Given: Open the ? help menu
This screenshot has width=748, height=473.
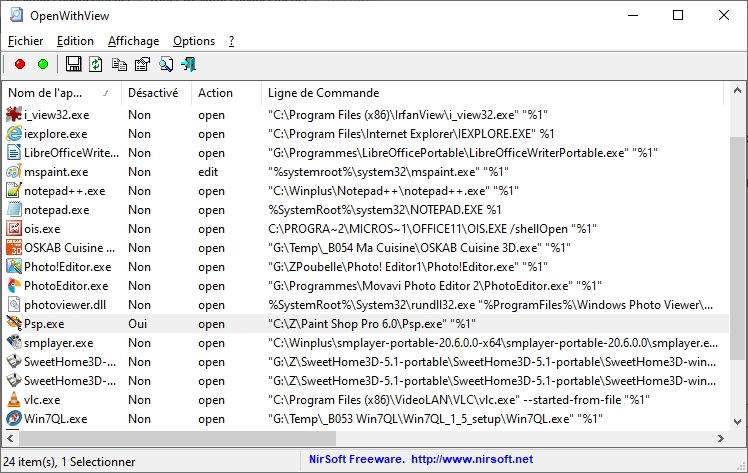Looking at the screenshot, I should coord(231,41).
